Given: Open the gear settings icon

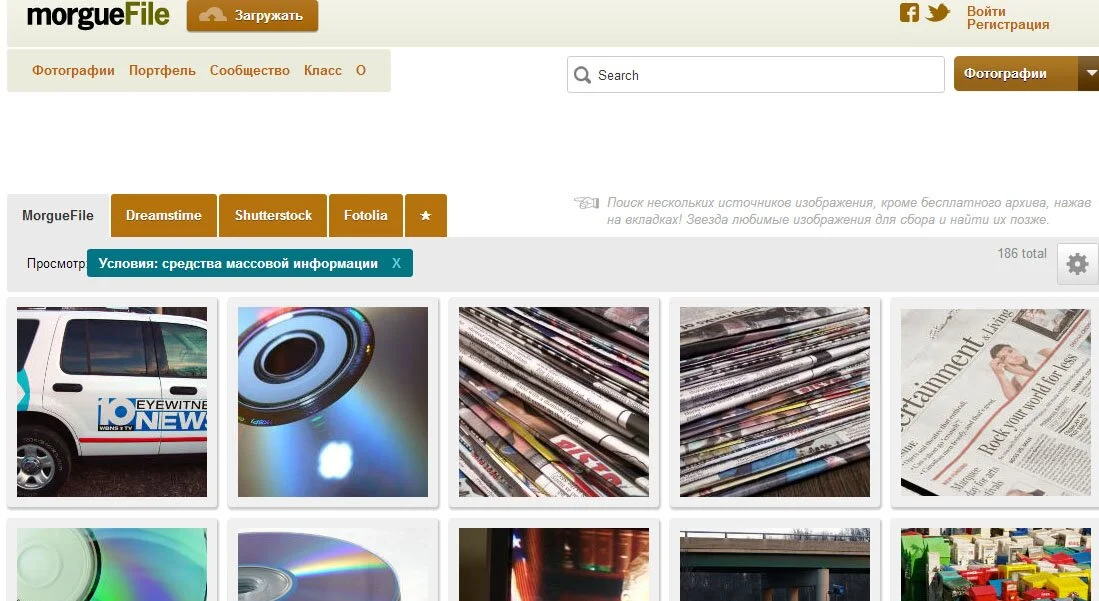Looking at the screenshot, I should (x=1077, y=264).
